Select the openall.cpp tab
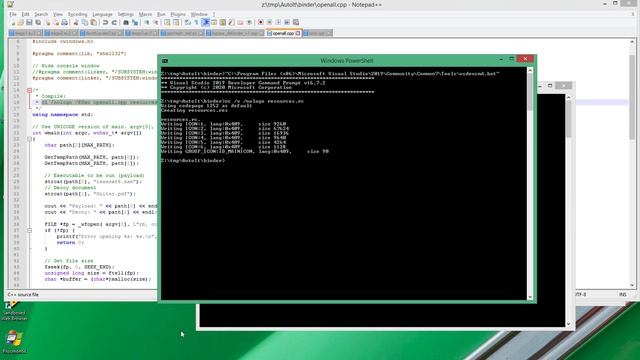The width and height of the screenshot is (640, 360). pyautogui.click(x=283, y=33)
